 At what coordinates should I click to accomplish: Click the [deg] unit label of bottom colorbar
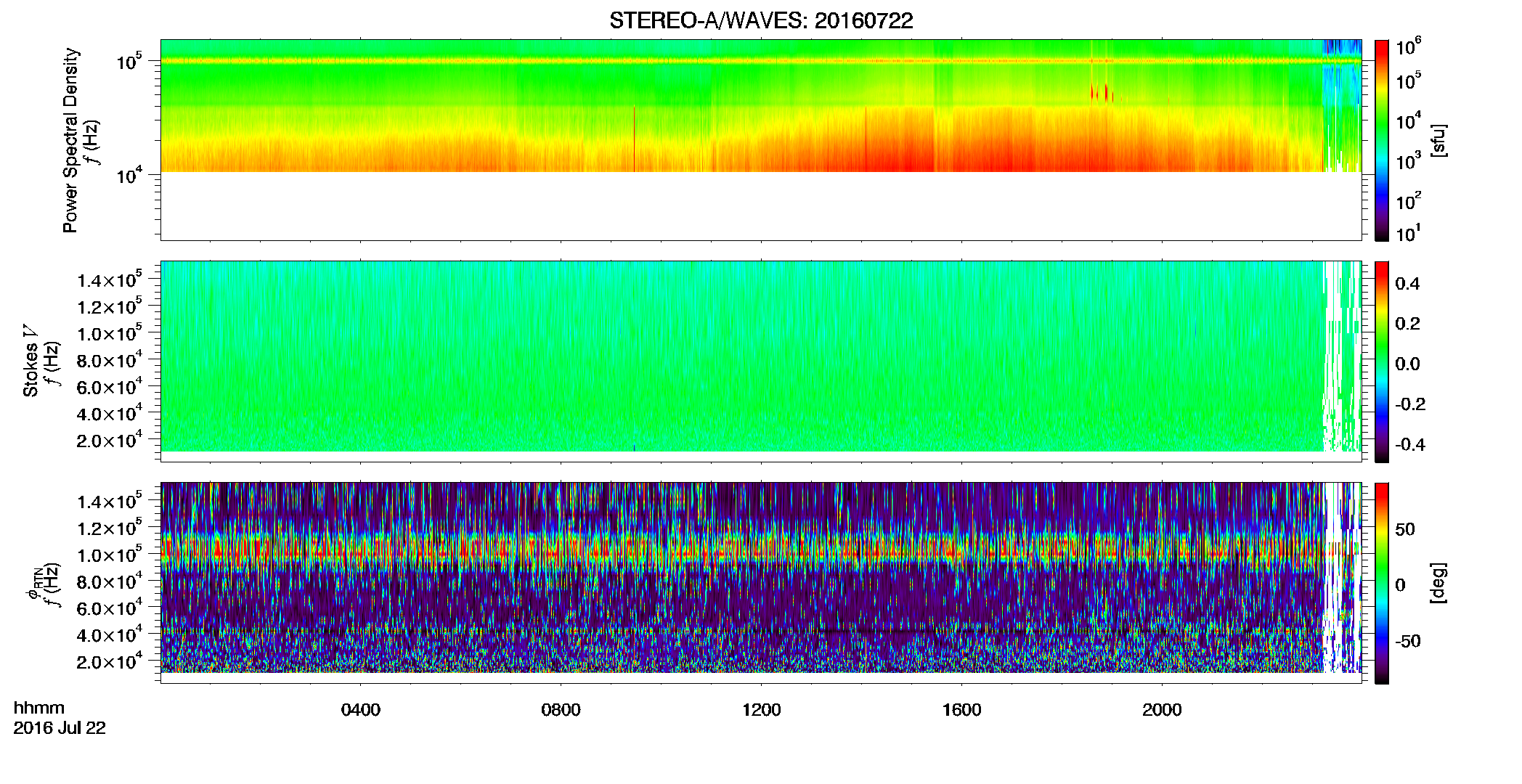(x=1438, y=583)
